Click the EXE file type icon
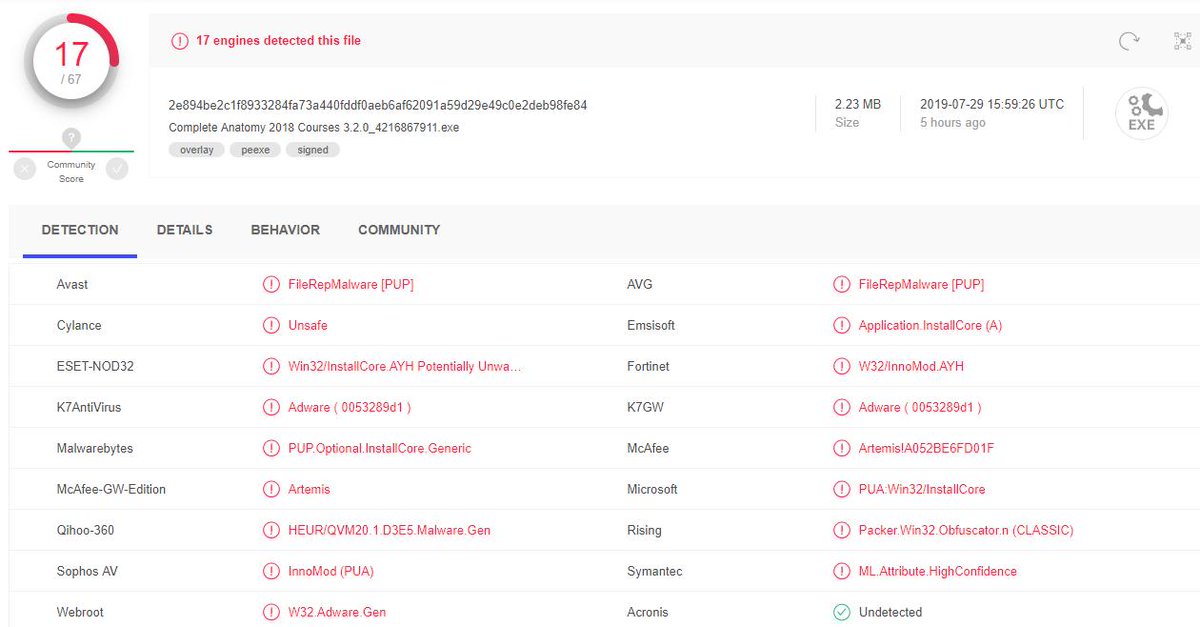The image size is (1200, 627). coord(1142,114)
